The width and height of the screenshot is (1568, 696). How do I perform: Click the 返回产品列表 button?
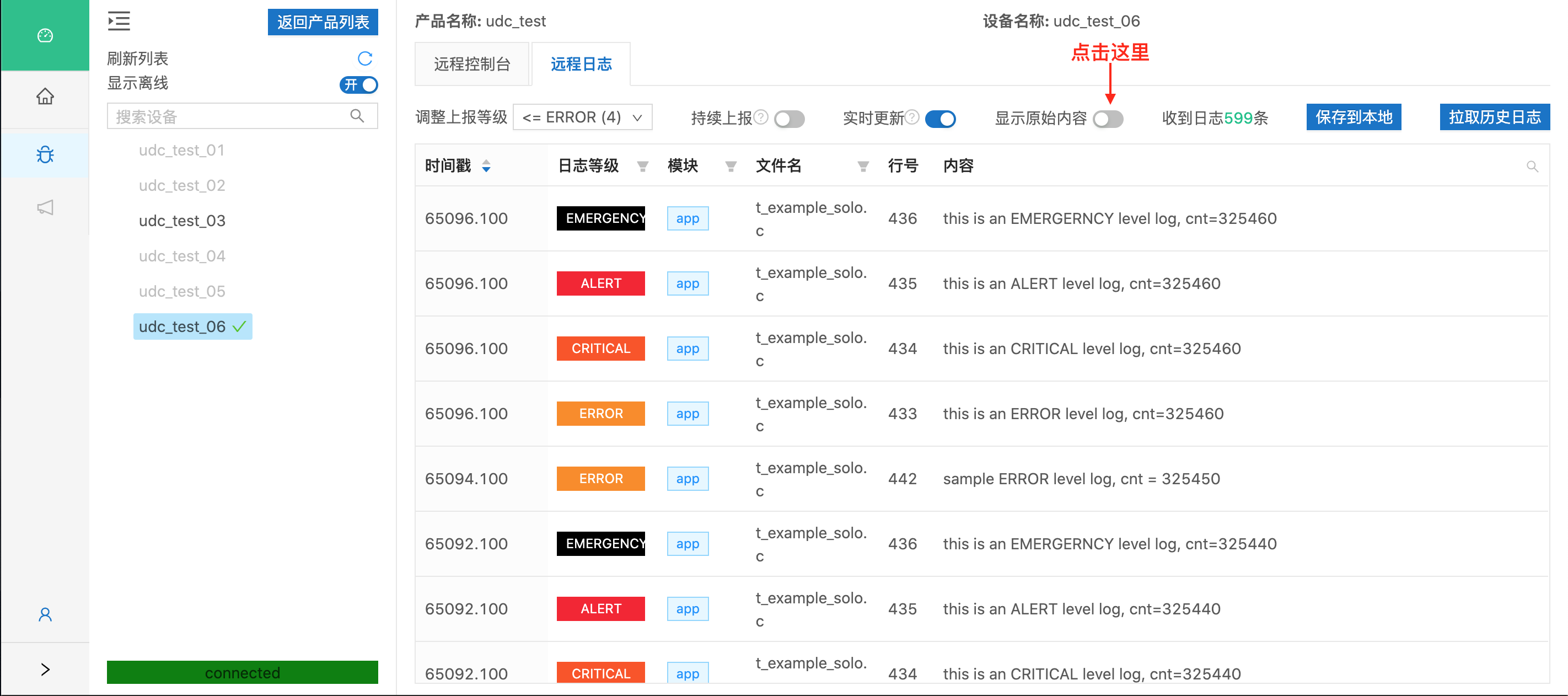click(x=323, y=22)
